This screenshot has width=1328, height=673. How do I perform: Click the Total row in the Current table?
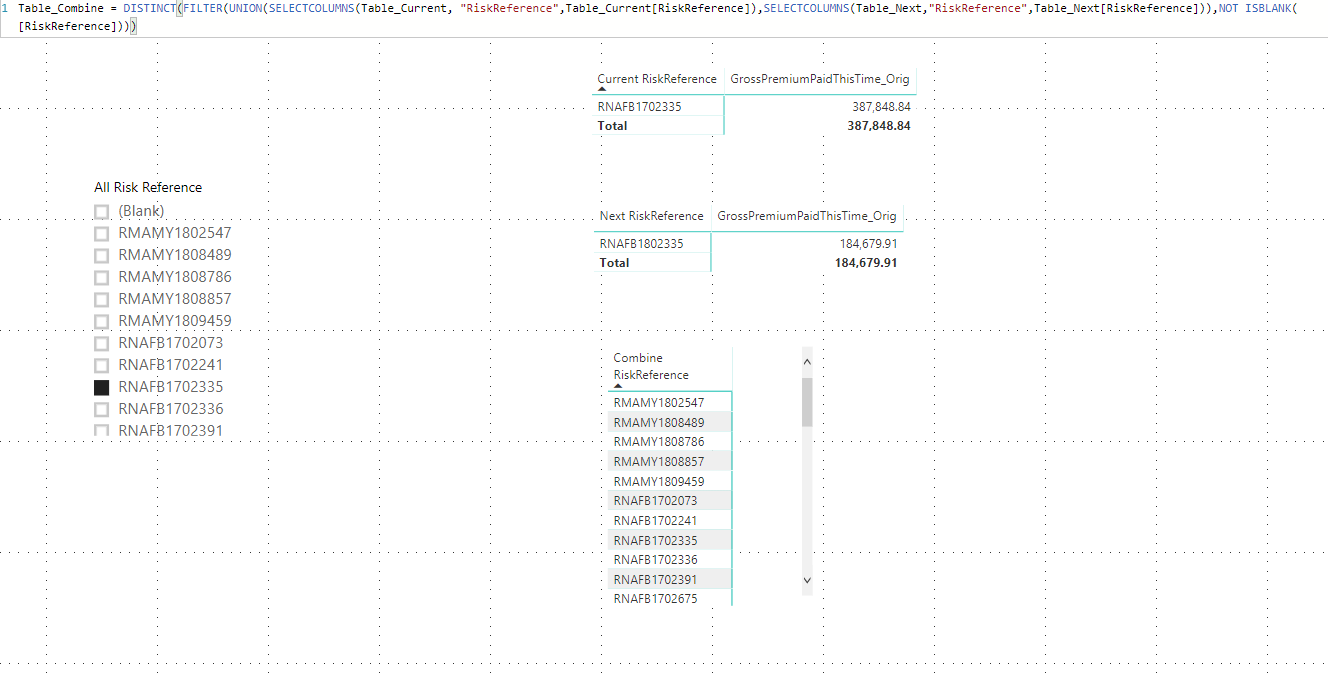point(754,126)
